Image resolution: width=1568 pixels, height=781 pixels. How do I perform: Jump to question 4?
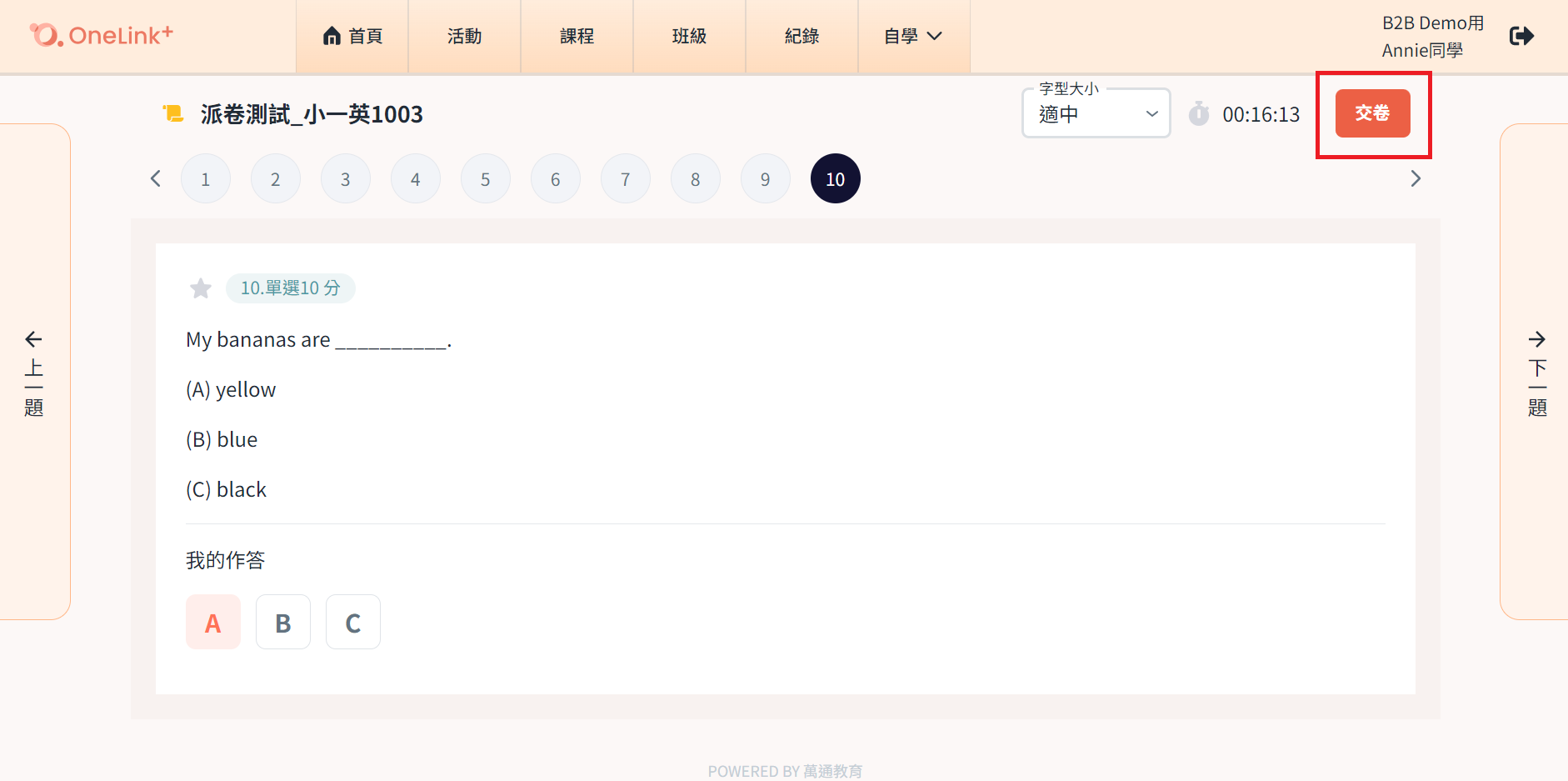(416, 178)
